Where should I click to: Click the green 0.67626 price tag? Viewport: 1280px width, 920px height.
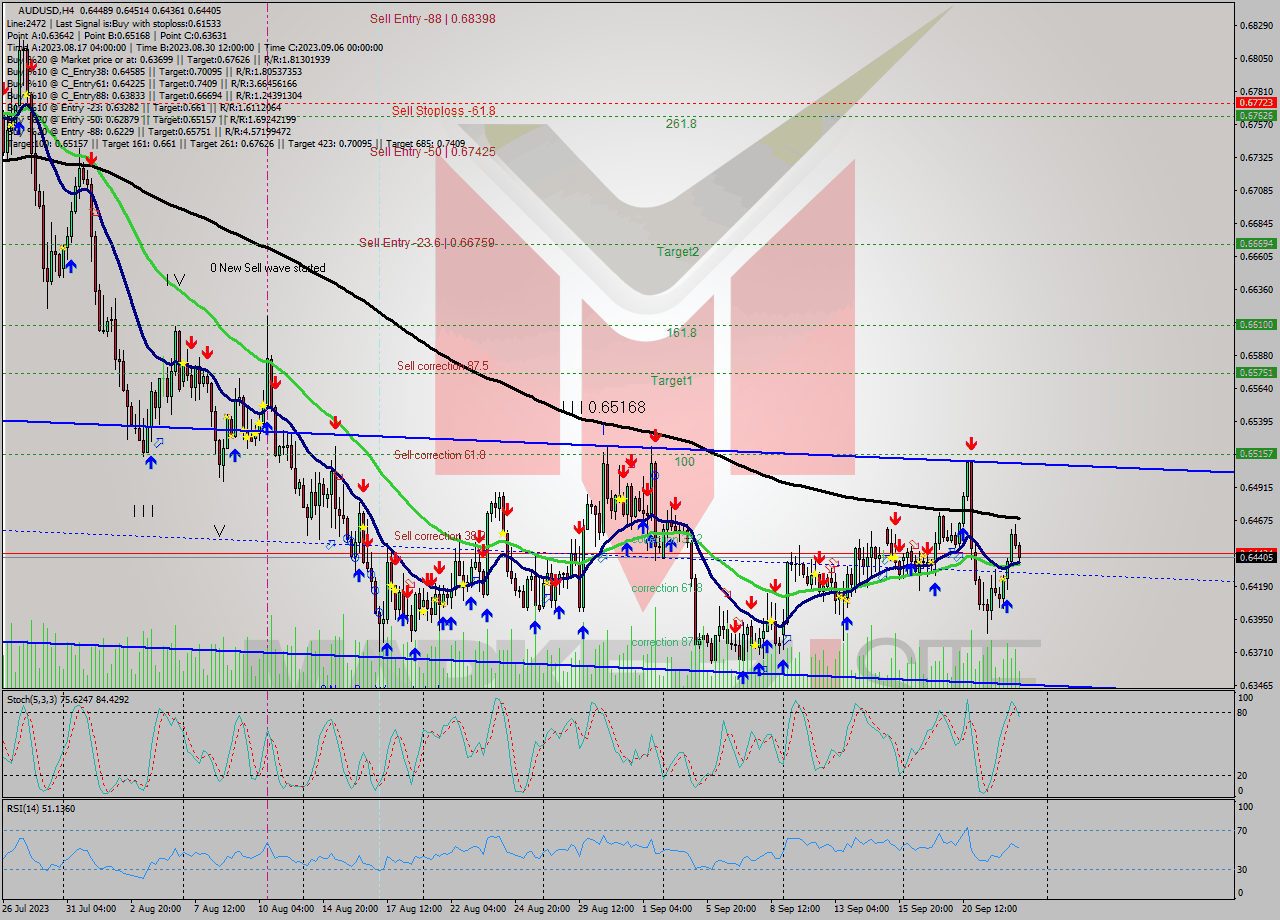1256,115
